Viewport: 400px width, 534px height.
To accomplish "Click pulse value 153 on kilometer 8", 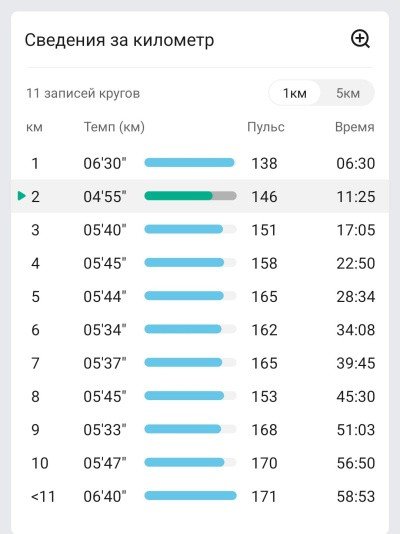I will point(264,396).
